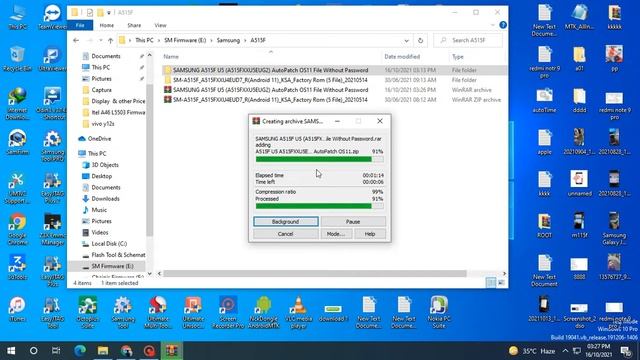640x360 pixels.
Task: Cancel the archive creation
Action: tap(286, 234)
